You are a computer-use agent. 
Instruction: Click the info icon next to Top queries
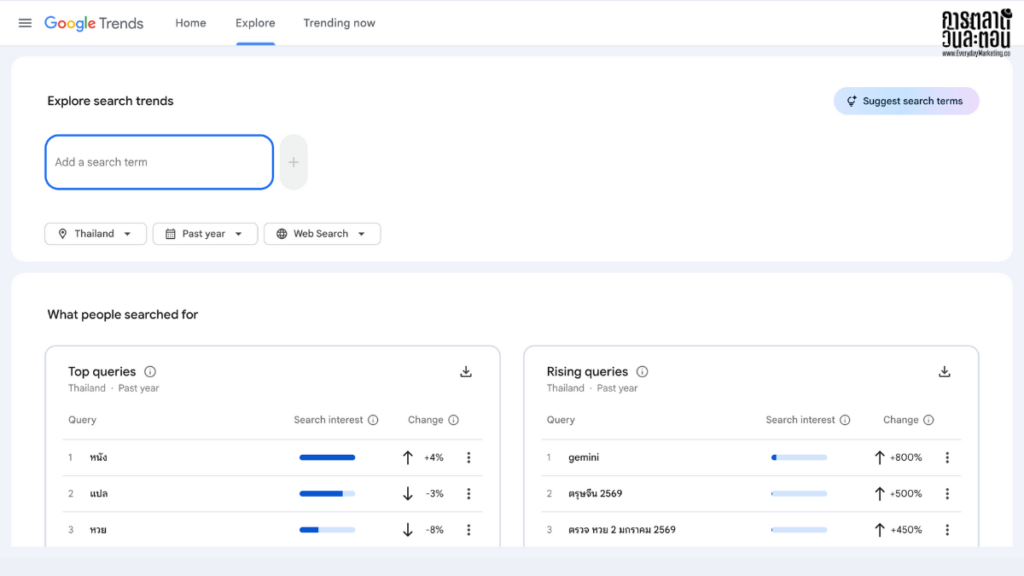coord(149,371)
